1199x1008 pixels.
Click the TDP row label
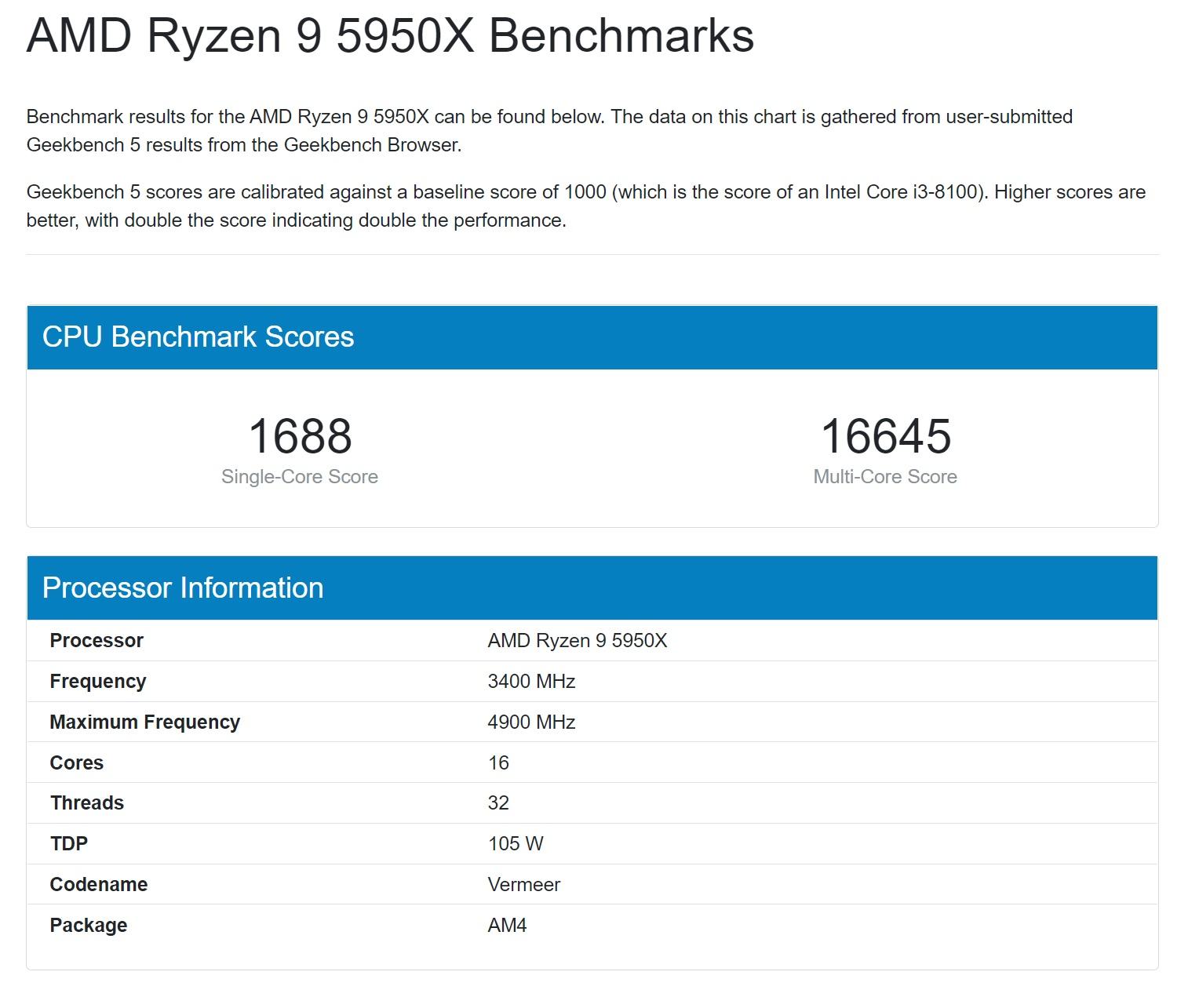tap(69, 844)
